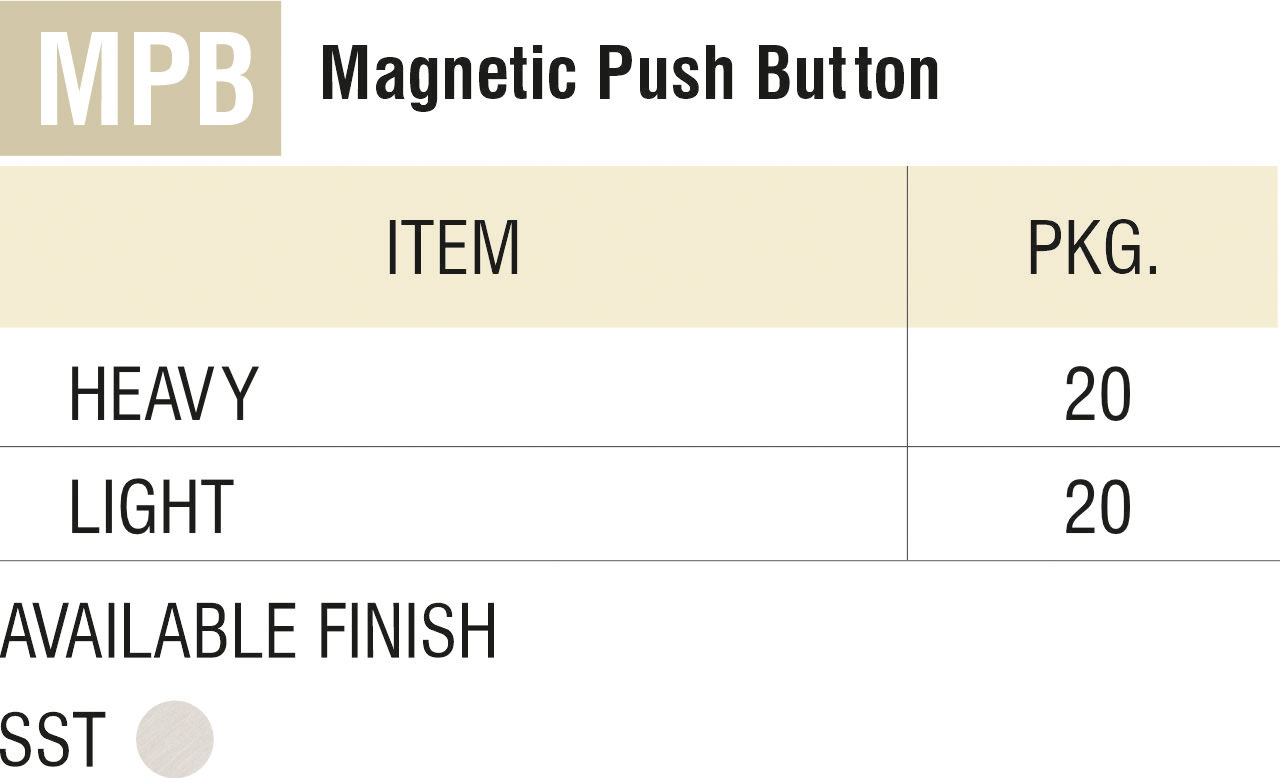Click the word FINISH below the table
The height and width of the screenshot is (778, 1280).
pyautogui.click(x=407, y=632)
